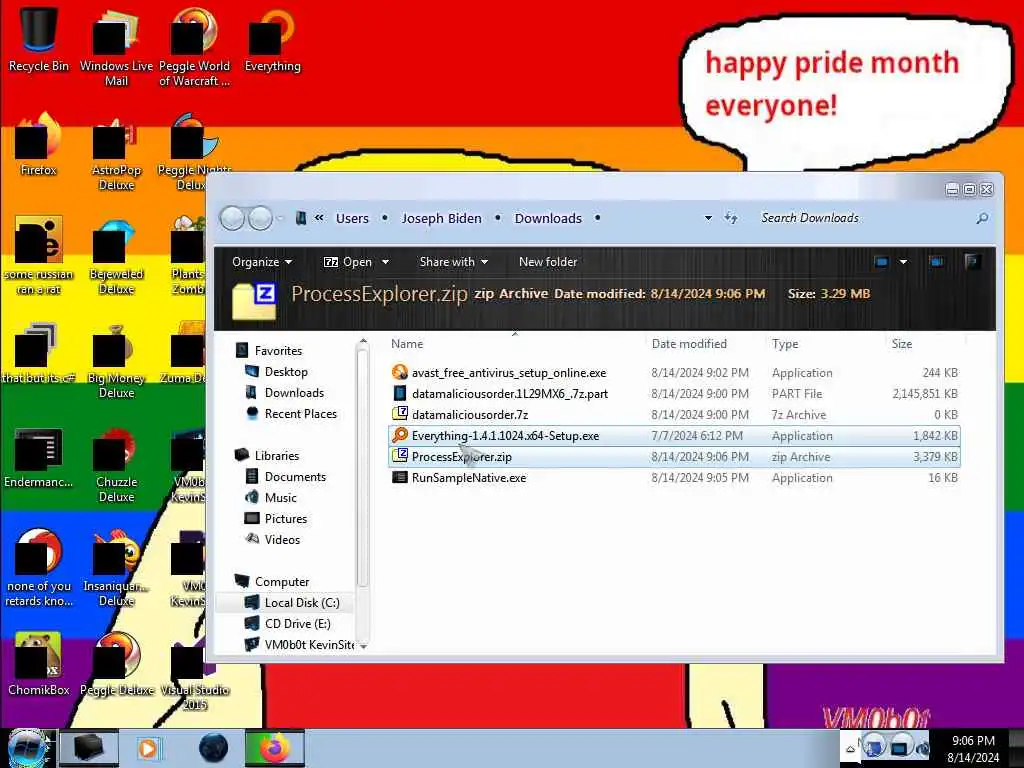1024x768 pixels.
Task: Open recent pages dropdown near back button
Action: pyautogui.click(x=280, y=218)
